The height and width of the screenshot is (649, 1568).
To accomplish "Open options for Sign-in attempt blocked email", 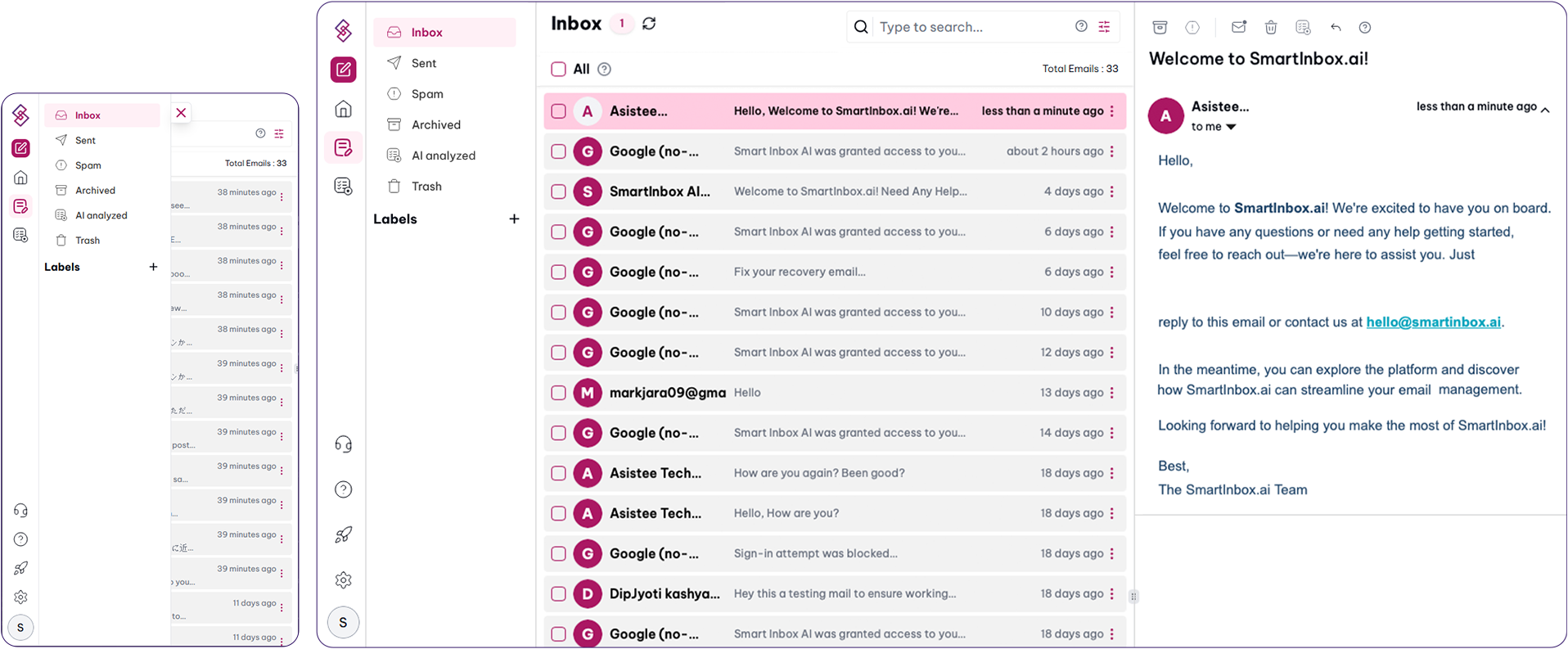I will click(x=1111, y=553).
